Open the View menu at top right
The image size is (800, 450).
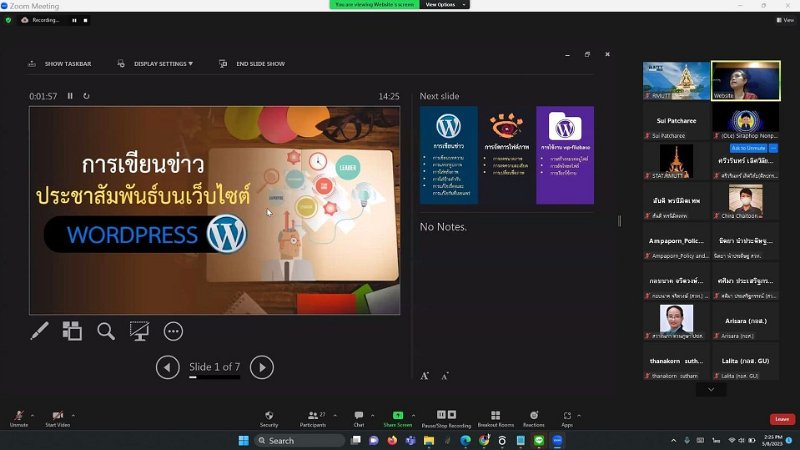point(785,20)
